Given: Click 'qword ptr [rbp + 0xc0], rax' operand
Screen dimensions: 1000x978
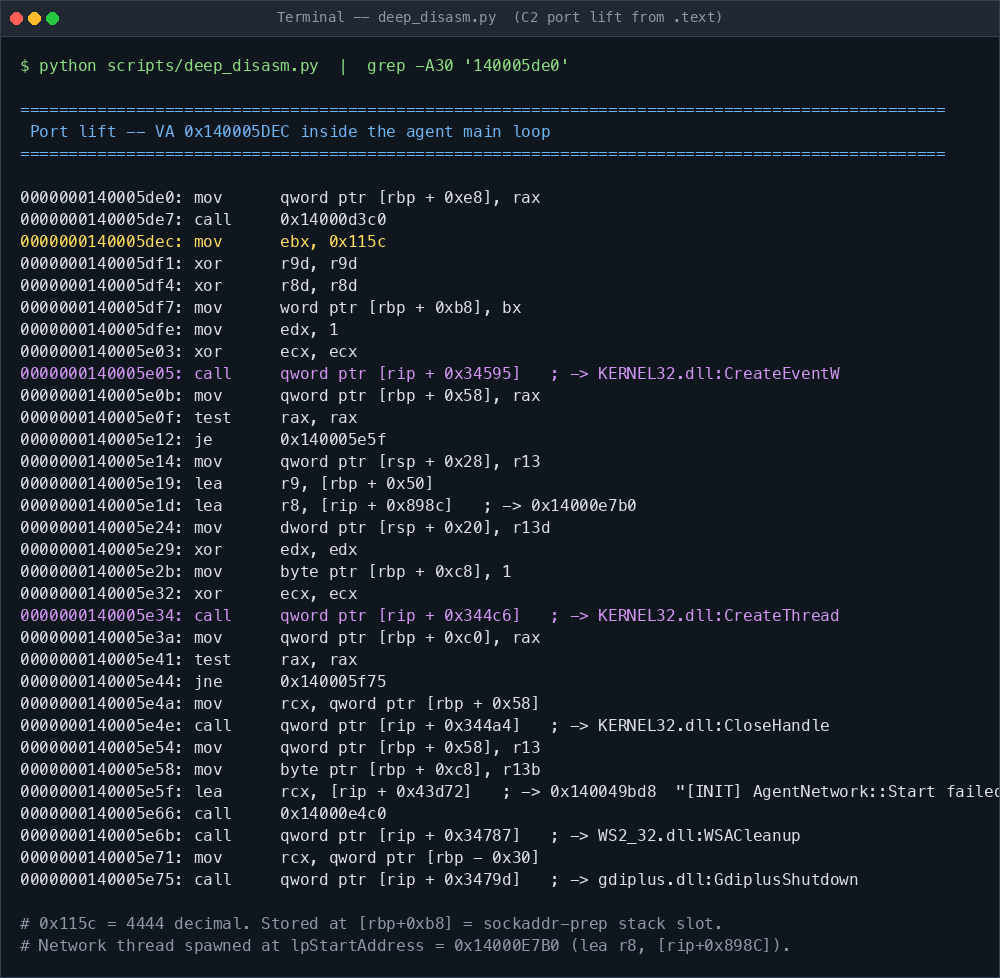Looking at the screenshot, I should coord(410,638).
